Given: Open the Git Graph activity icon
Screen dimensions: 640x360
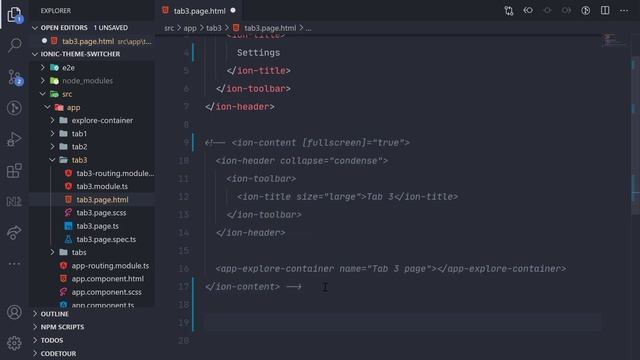Looking at the screenshot, I should 14,108.
